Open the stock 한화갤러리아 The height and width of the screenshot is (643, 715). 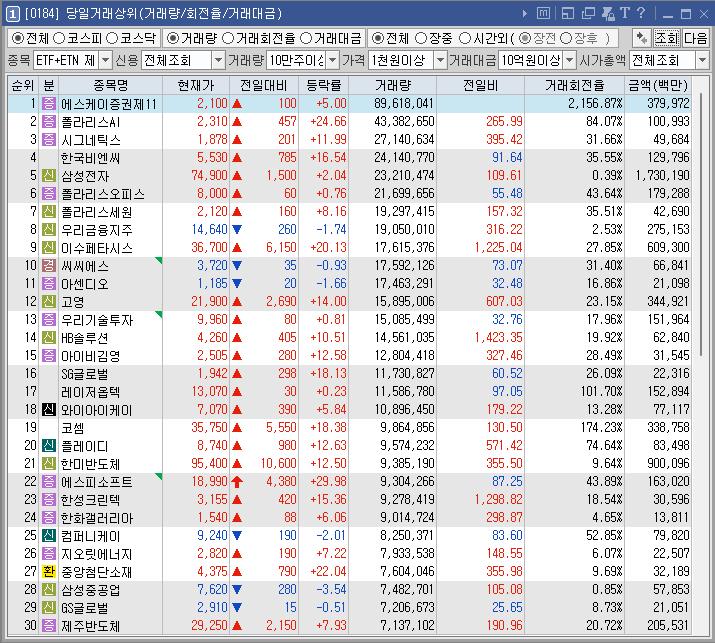[x=97, y=518]
